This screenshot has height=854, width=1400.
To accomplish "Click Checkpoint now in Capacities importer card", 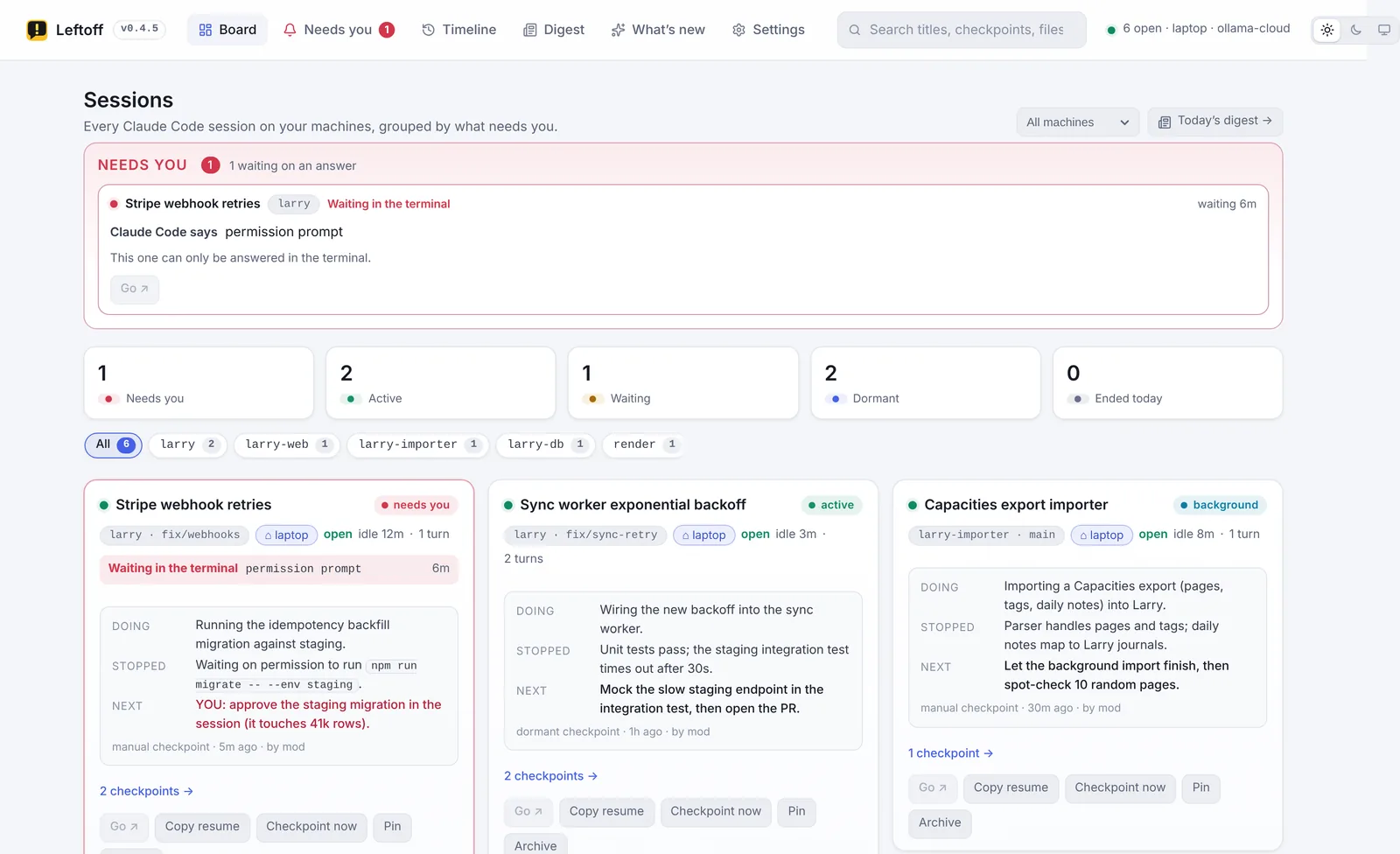I will (x=1120, y=788).
